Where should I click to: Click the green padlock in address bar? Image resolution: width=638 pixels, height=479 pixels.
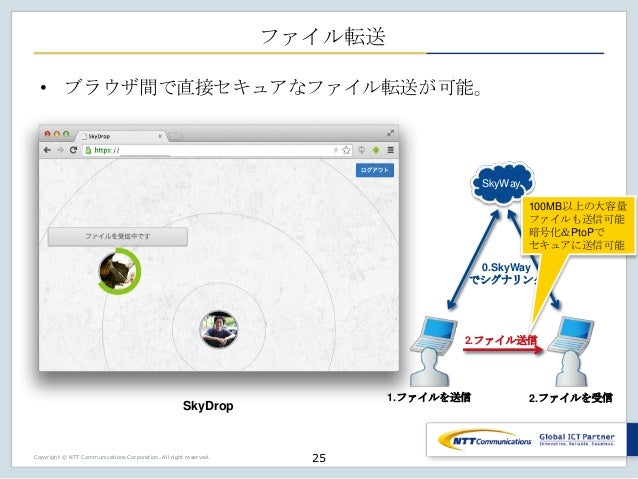pyautogui.click(x=88, y=150)
